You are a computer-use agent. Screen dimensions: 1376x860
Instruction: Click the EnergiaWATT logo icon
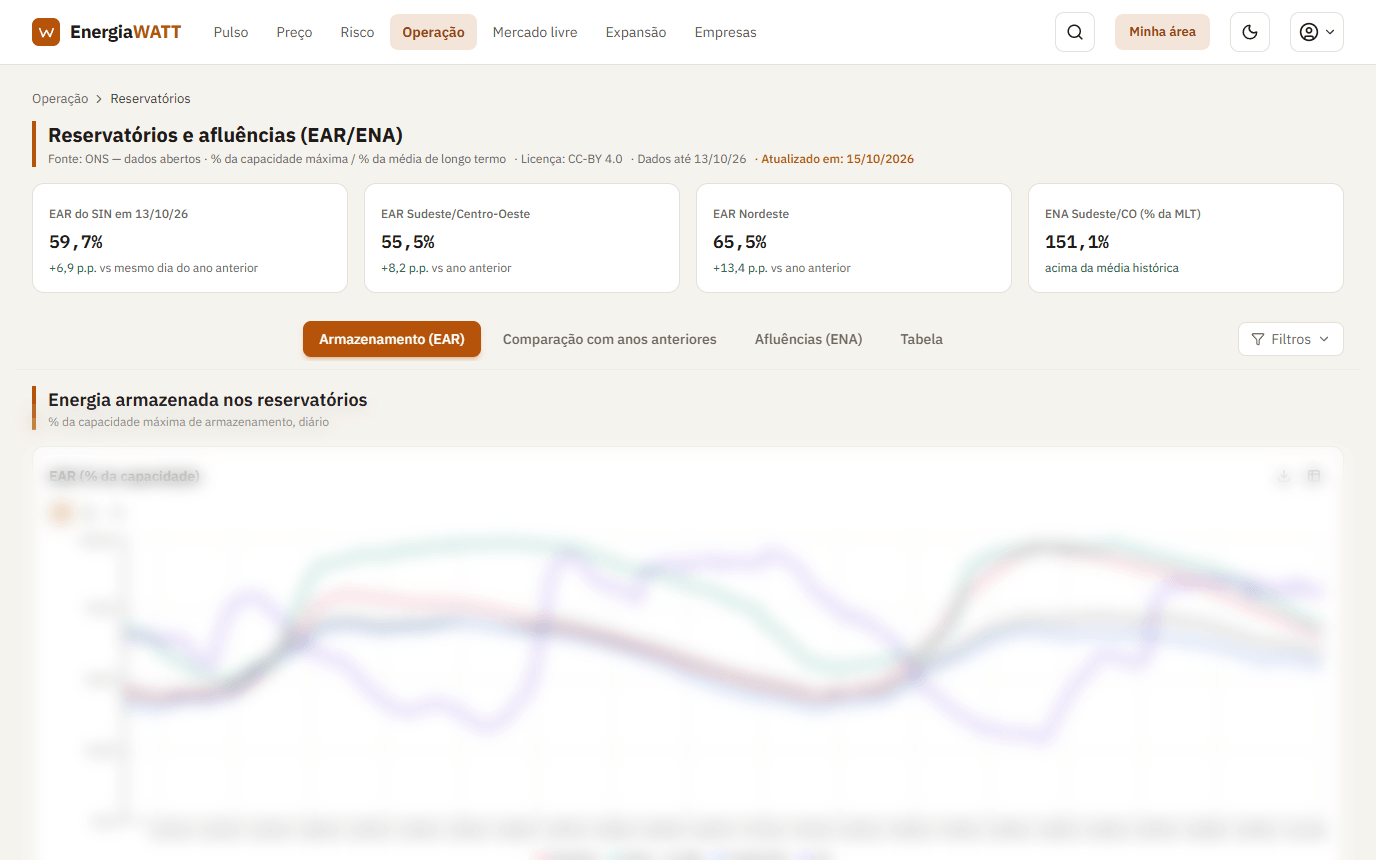pyautogui.click(x=46, y=32)
